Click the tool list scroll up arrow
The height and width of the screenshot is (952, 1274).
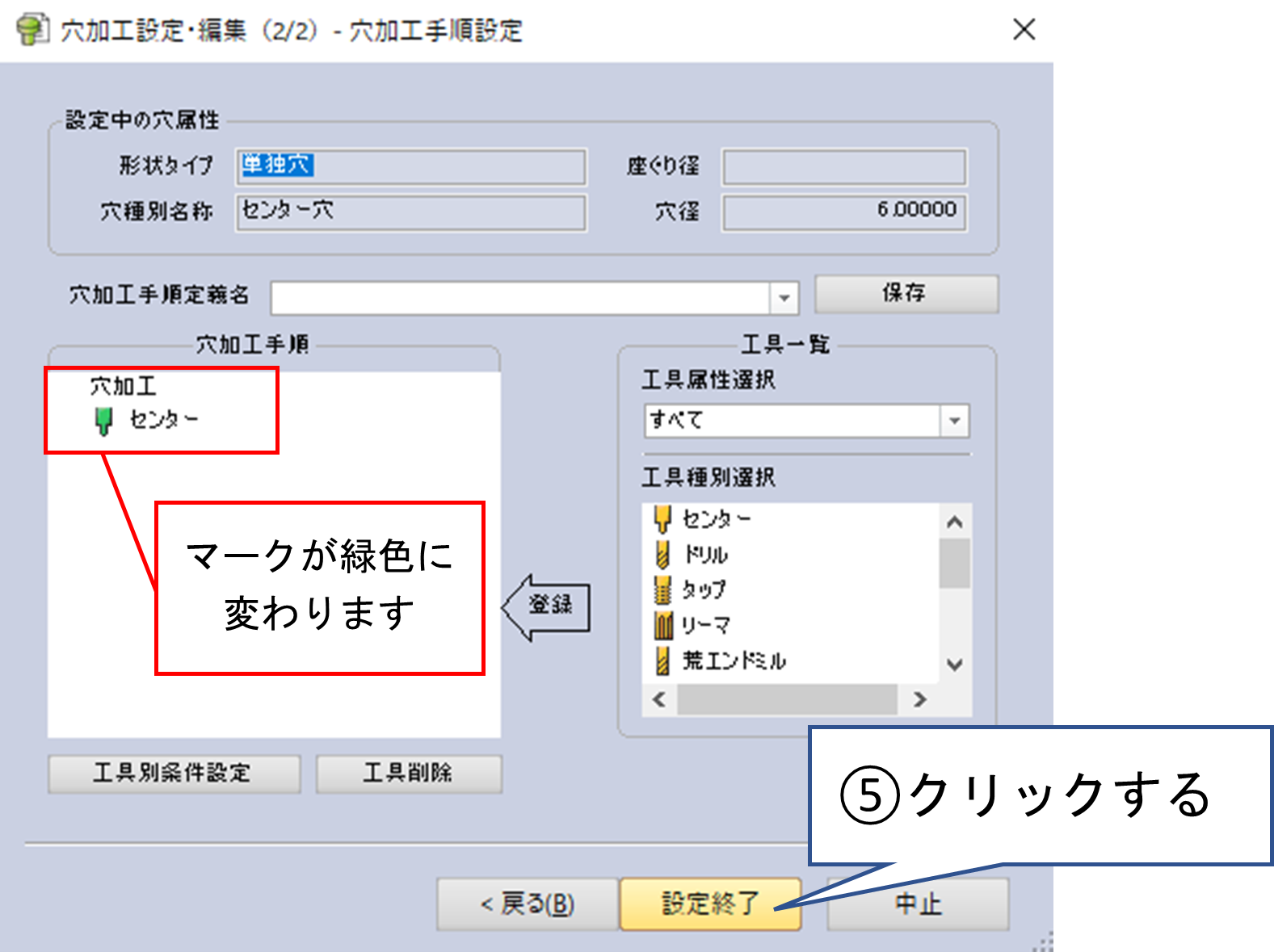pyautogui.click(x=955, y=522)
